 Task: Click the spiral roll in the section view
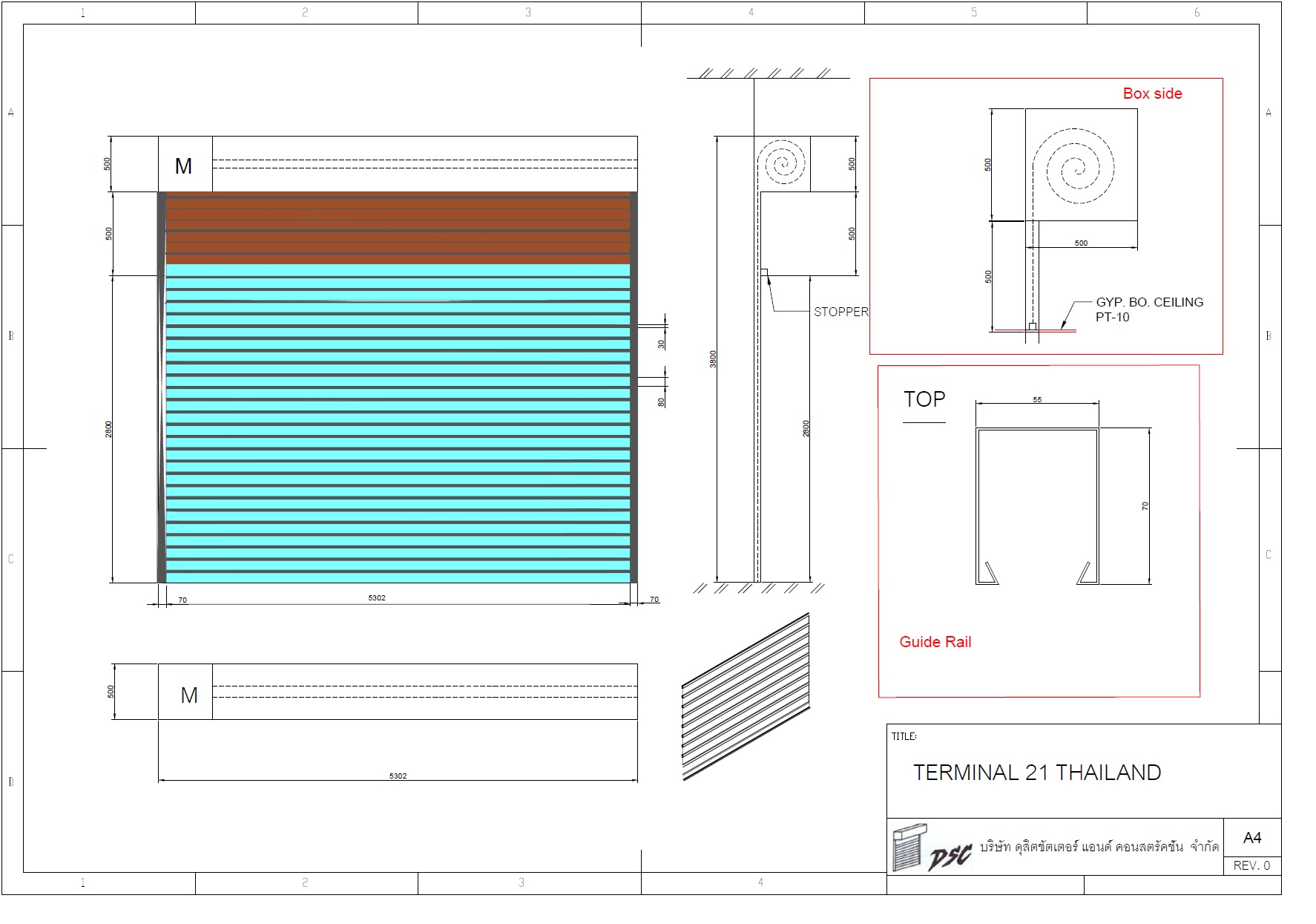782,163
